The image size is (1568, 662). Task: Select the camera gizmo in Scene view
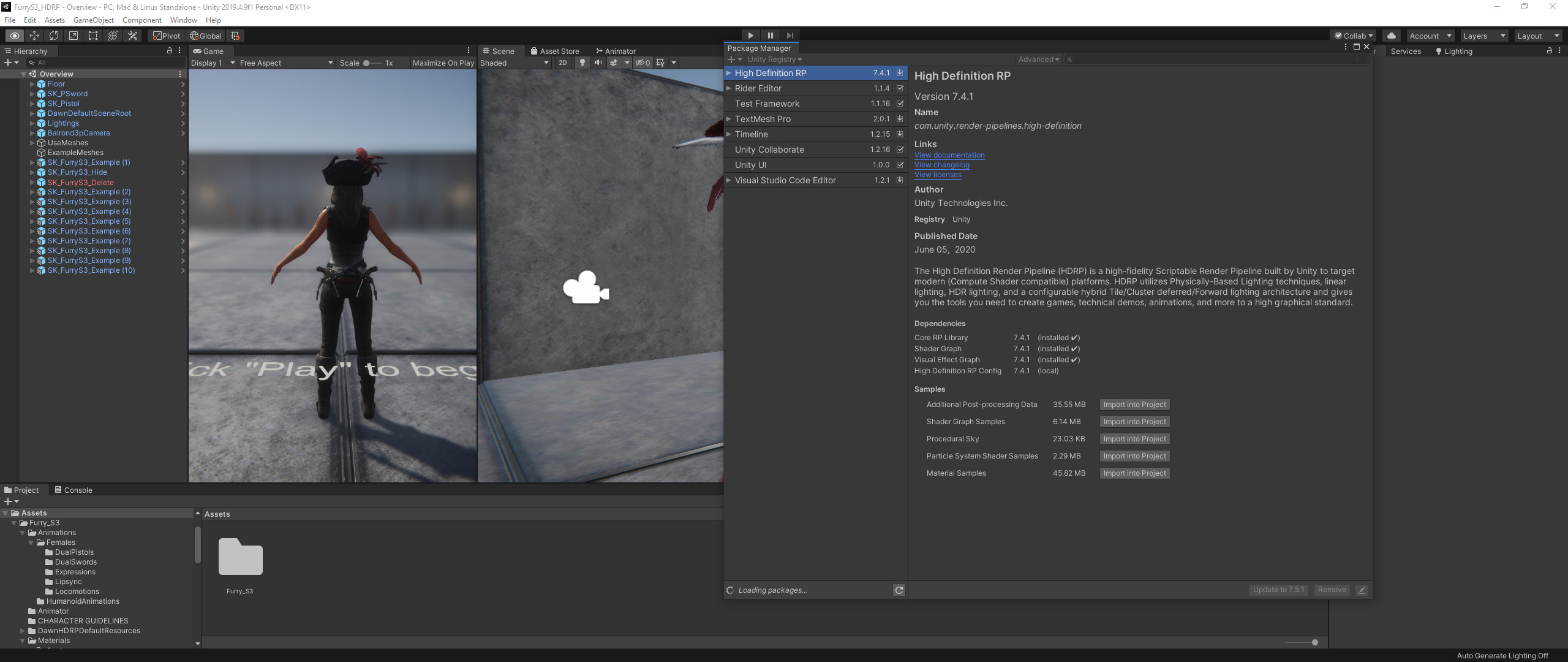(586, 287)
